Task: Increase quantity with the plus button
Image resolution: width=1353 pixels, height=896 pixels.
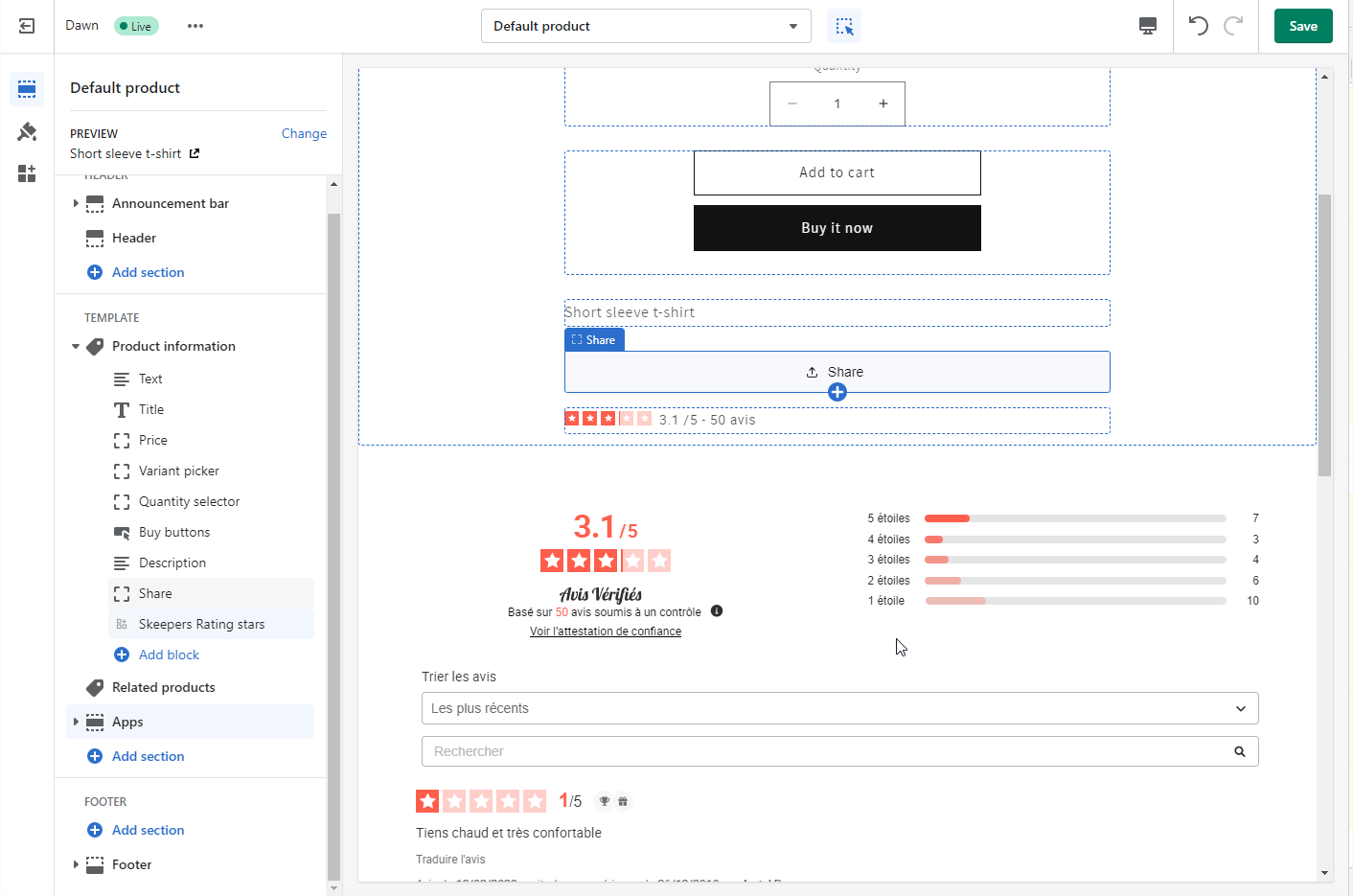Action: (883, 103)
